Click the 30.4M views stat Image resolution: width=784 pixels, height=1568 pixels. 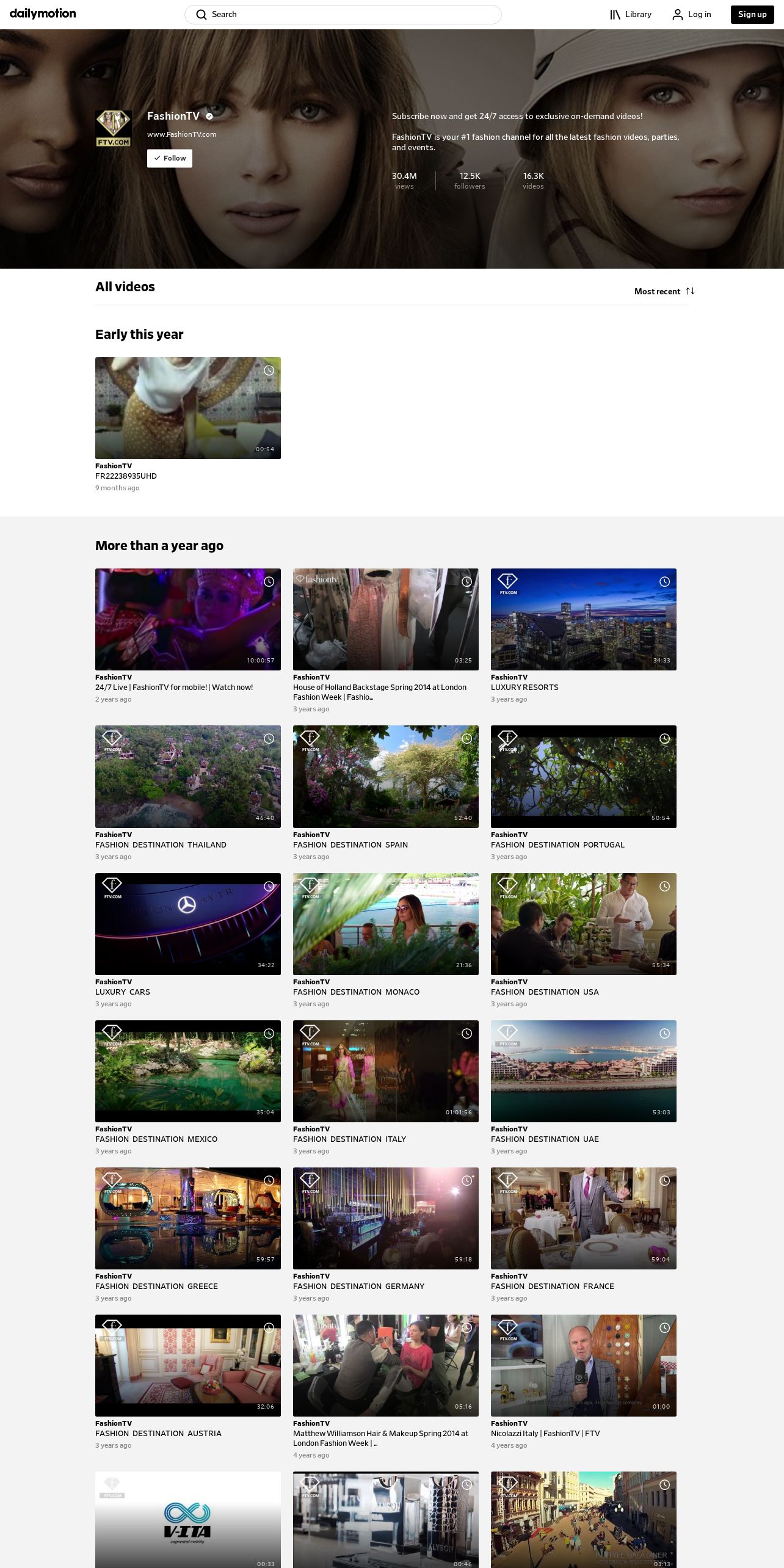(404, 181)
